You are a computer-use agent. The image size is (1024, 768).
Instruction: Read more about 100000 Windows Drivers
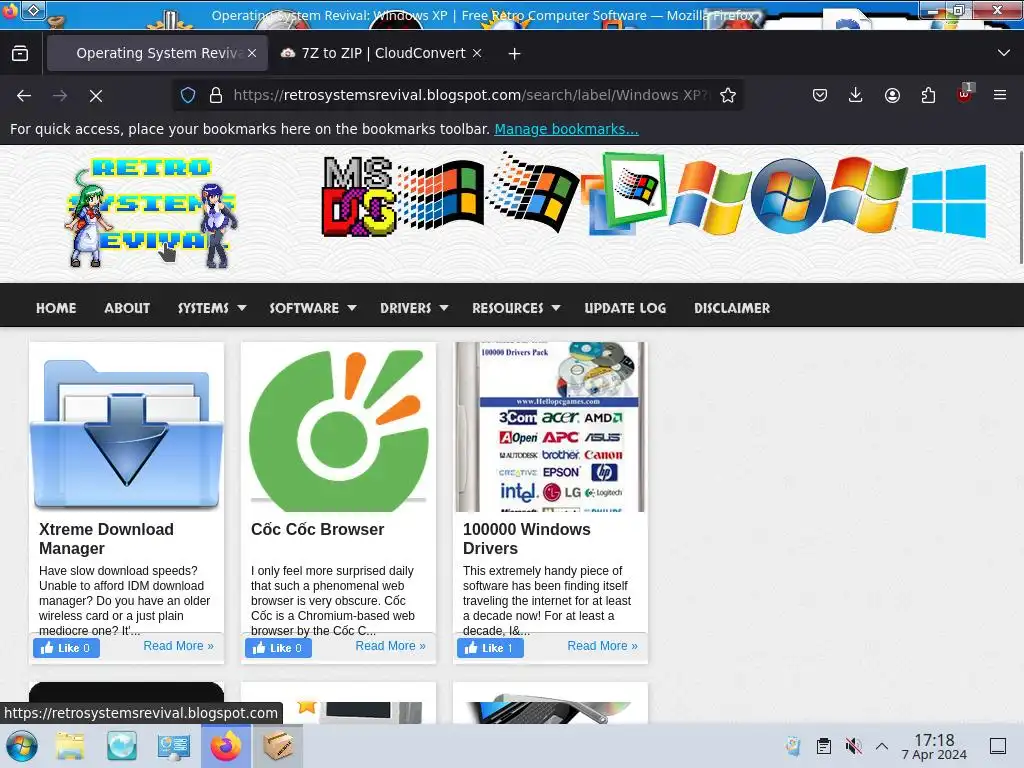(602, 646)
